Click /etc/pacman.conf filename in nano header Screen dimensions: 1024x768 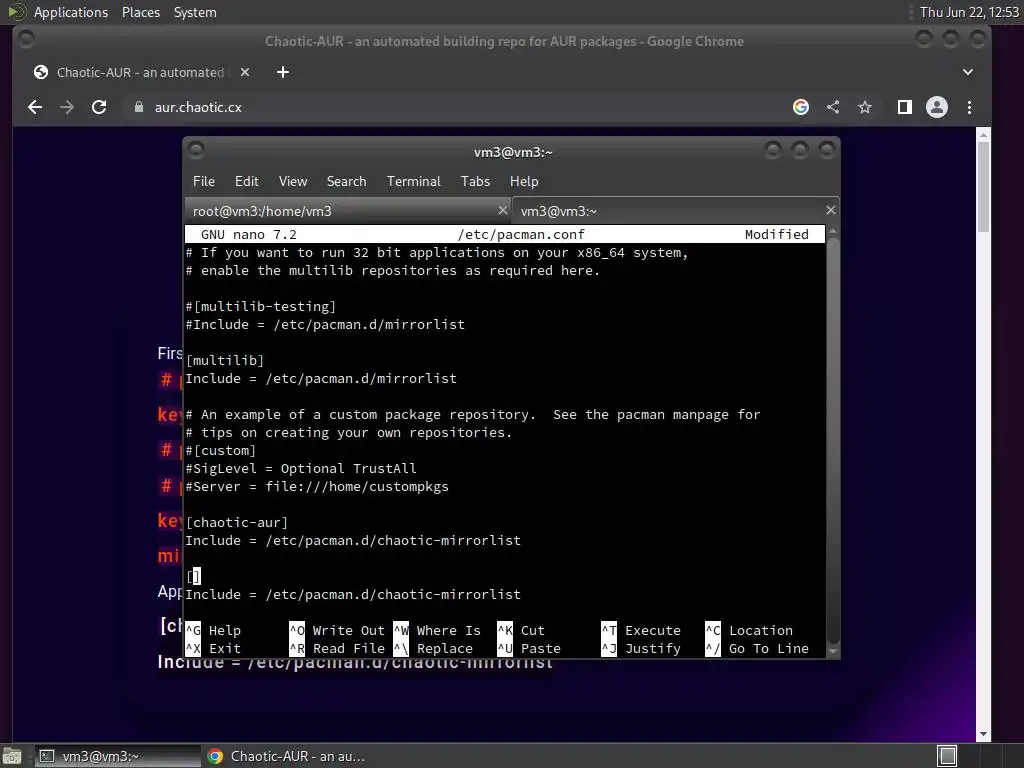click(521, 234)
